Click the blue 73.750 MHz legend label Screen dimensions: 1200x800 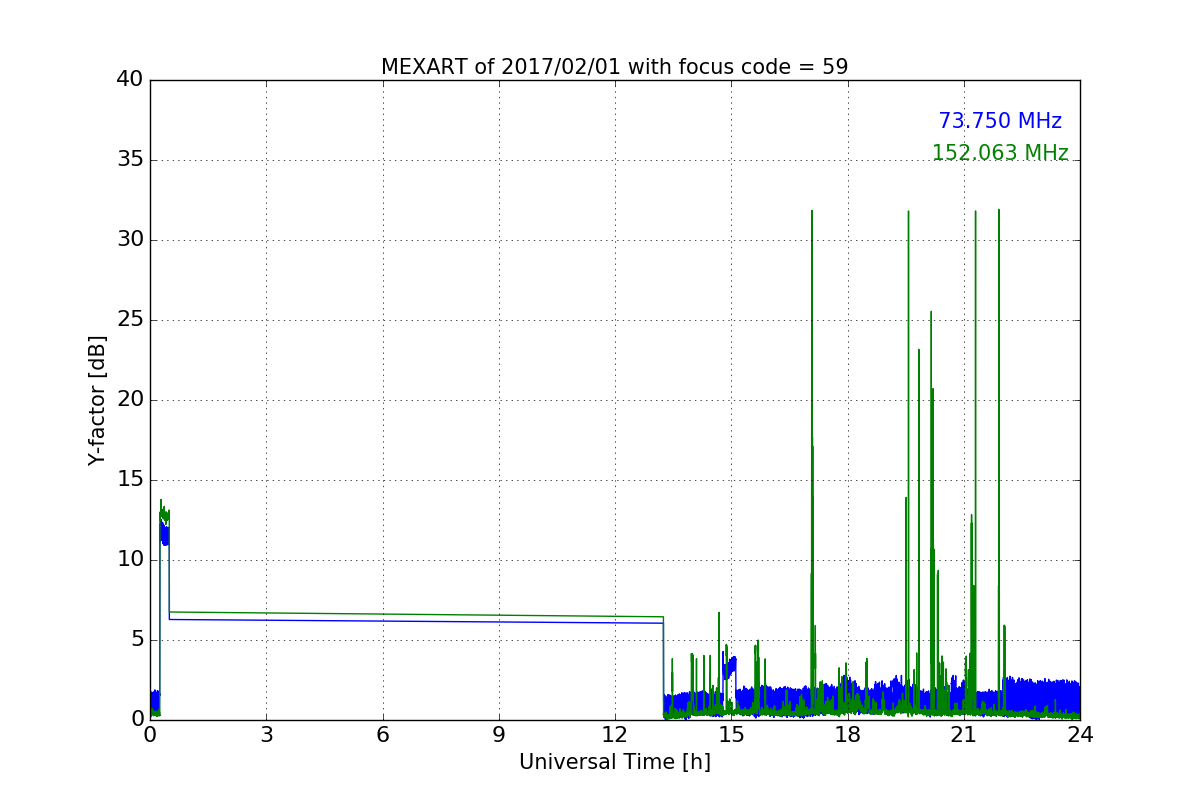point(1000,121)
